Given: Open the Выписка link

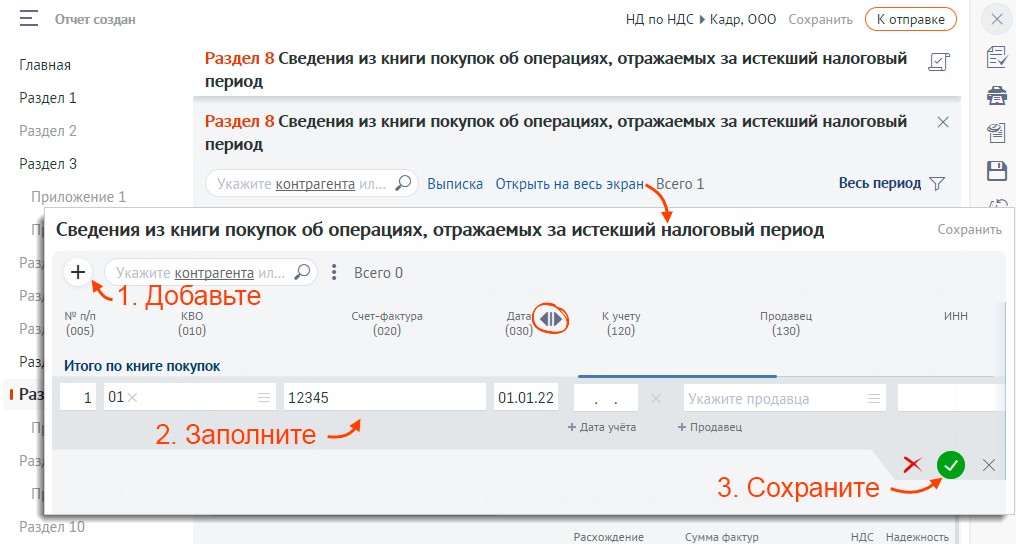Looking at the screenshot, I should pyautogui.click(x=455, y=184).
